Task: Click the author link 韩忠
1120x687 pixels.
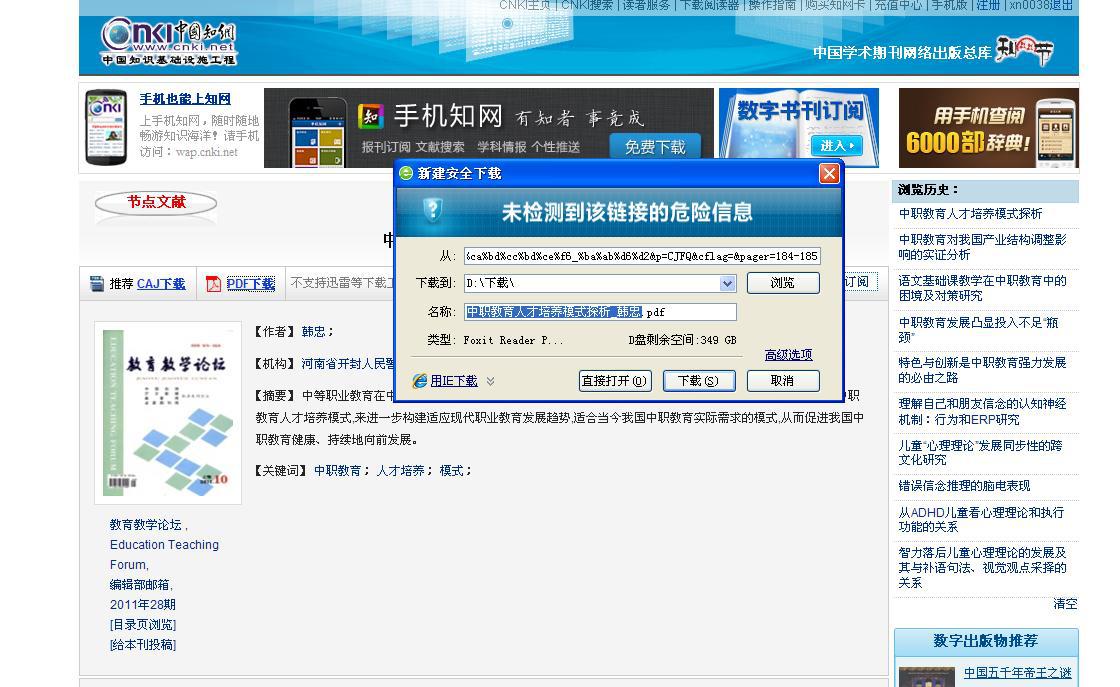Action: (x=314, y=331)
